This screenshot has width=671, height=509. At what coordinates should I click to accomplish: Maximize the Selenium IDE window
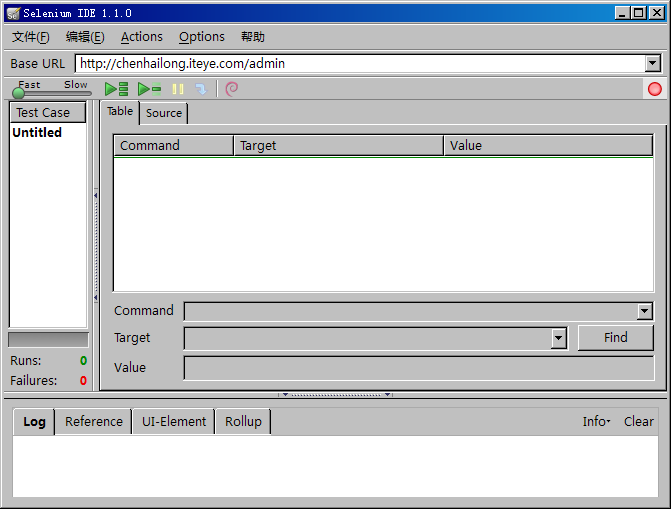pyautogui.click(x=639, y=13)
